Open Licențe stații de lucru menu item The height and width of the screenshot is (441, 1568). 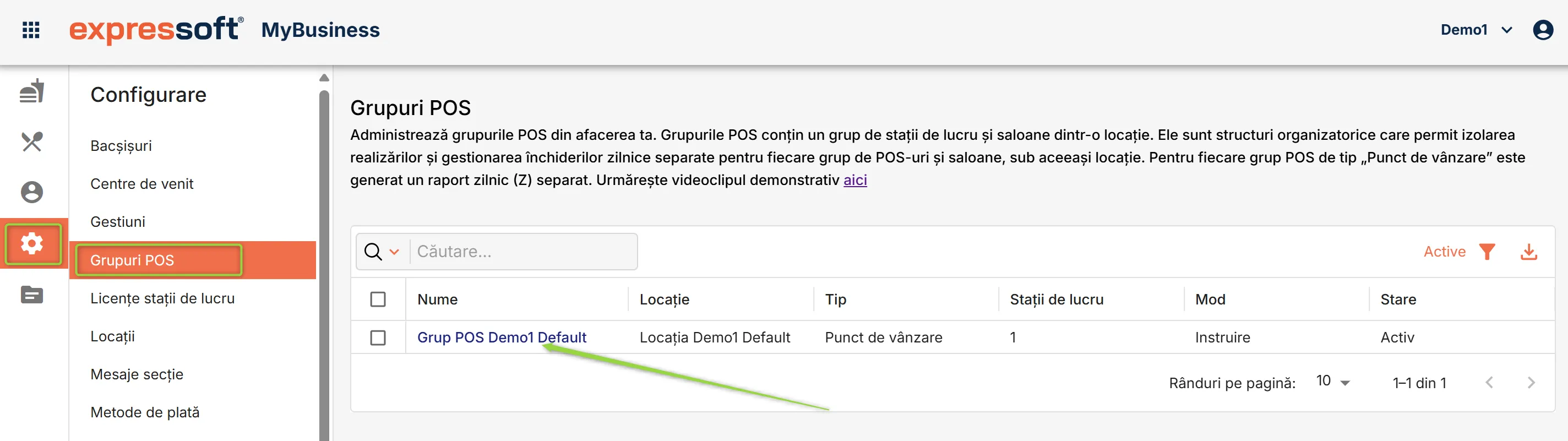(162, 298)
